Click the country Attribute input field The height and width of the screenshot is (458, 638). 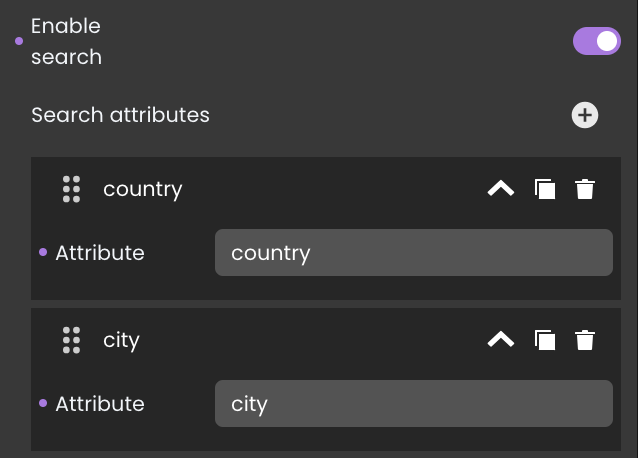click(414, 253)
